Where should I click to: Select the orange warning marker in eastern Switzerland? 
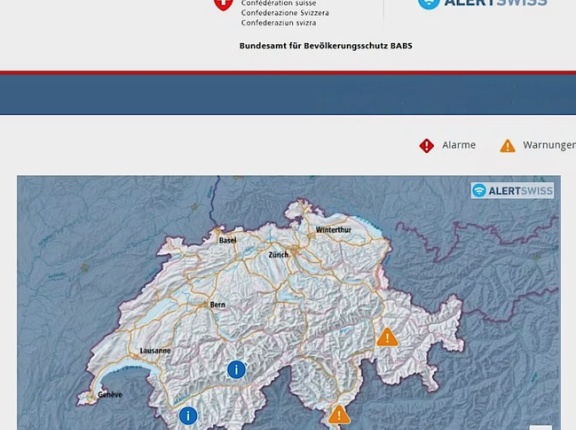[x=387, y=337]
